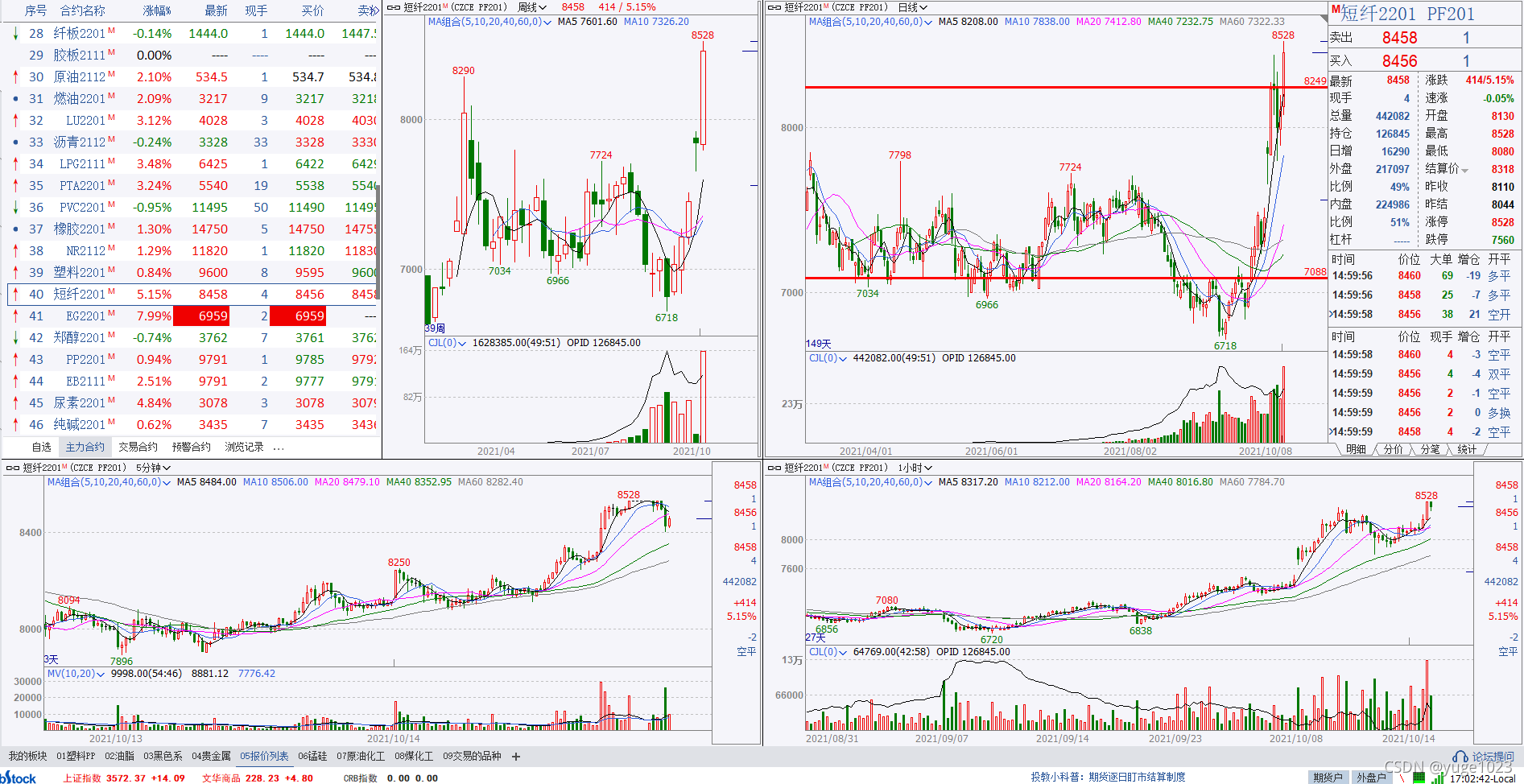
Task: Click headphone icon beside 论坛提问
Action: (1460, 757)
